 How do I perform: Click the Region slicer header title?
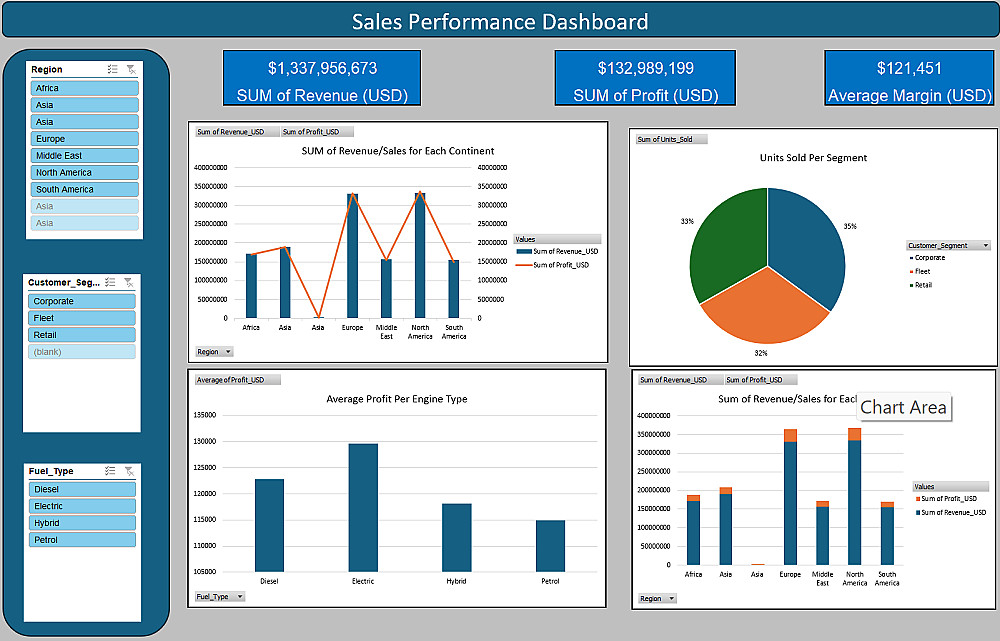47,69
